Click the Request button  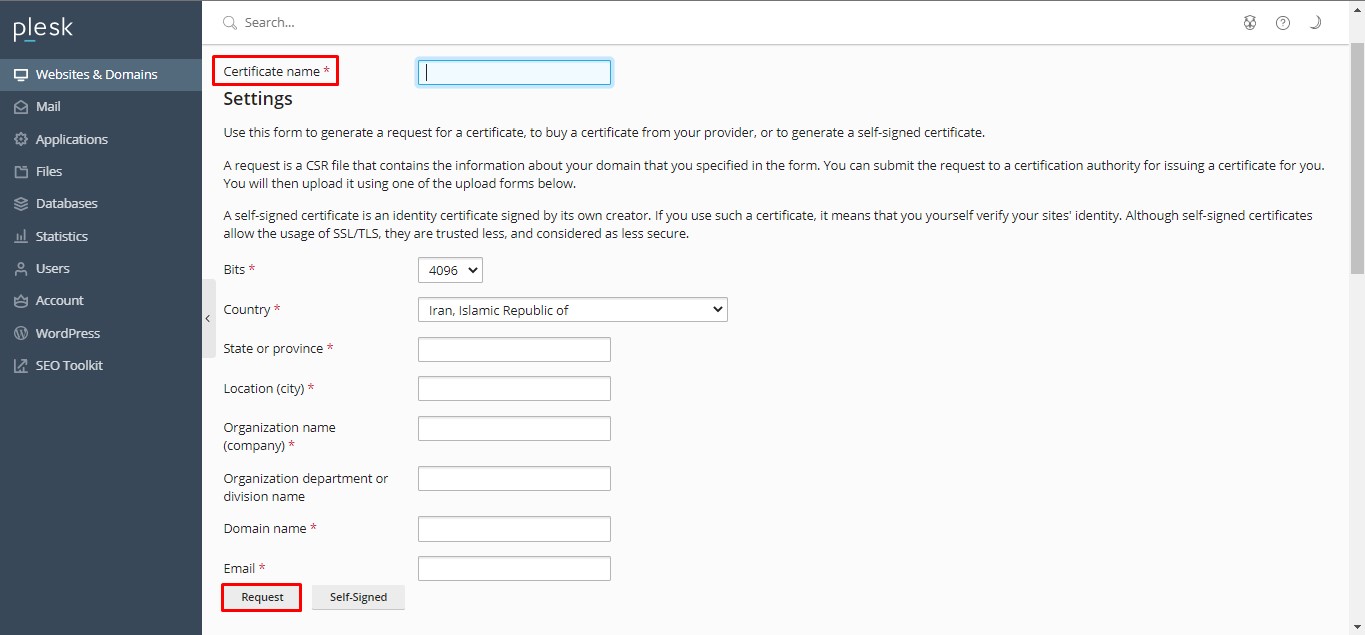[262, 598]
